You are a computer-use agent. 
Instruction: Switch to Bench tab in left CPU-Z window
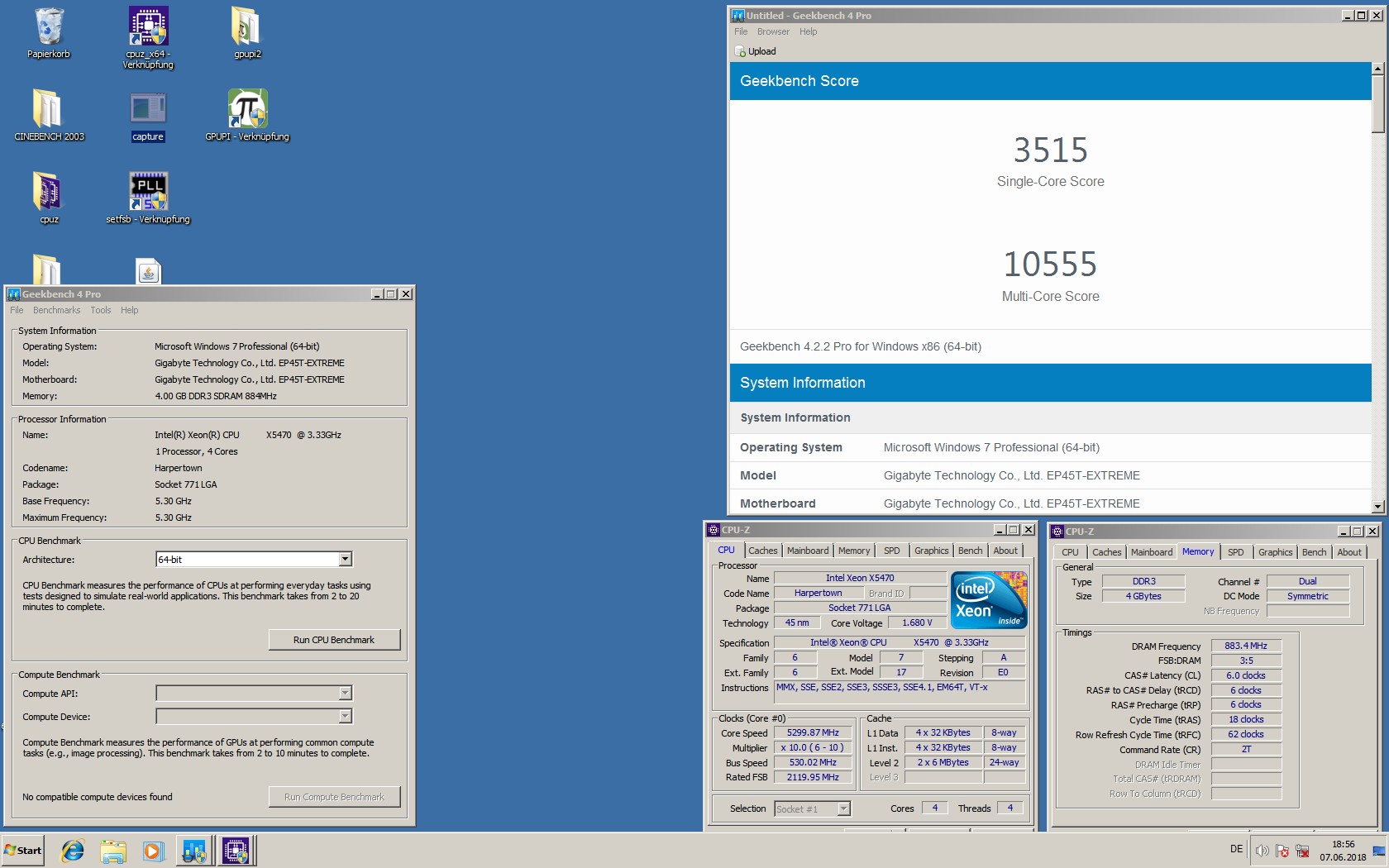971,551
